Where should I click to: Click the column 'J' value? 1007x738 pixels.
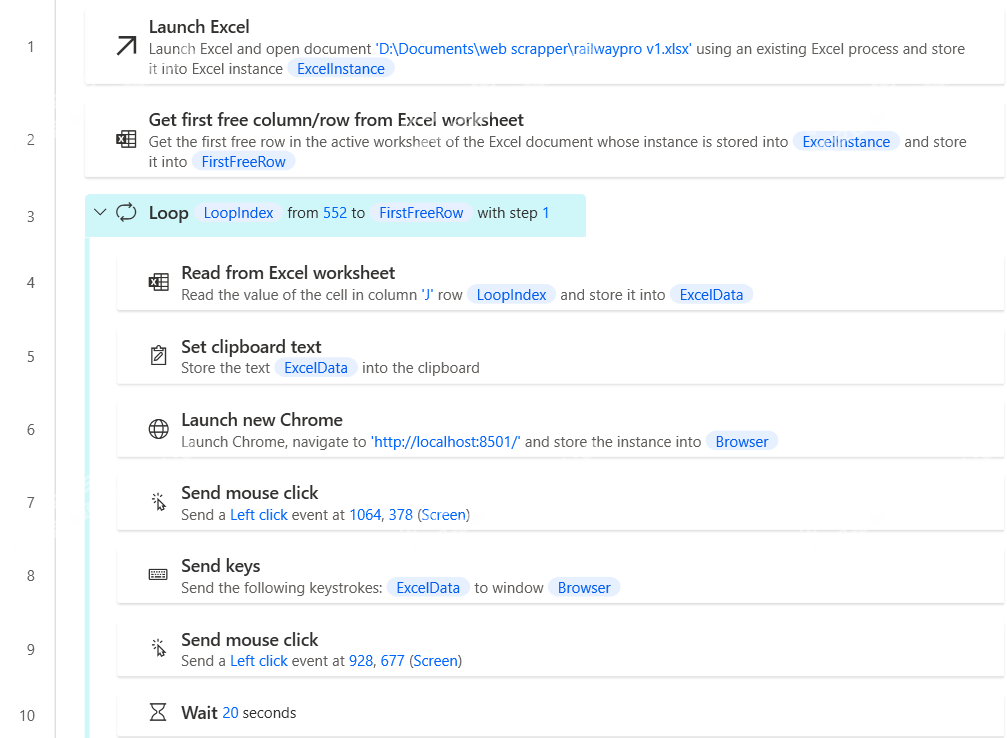pyautogui.click(x=427, y=295)
